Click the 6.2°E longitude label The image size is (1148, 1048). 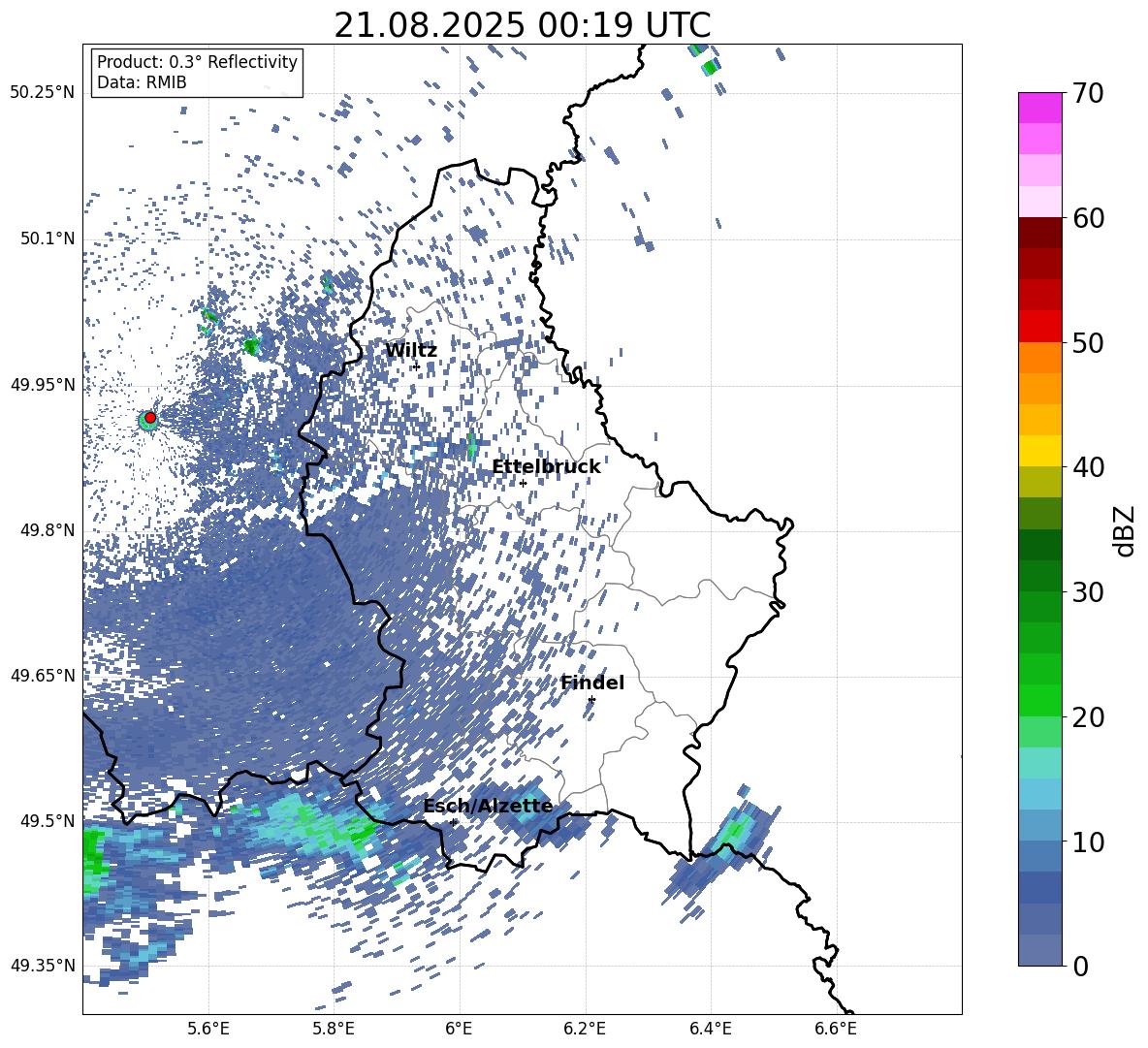tap(585, 1029)
